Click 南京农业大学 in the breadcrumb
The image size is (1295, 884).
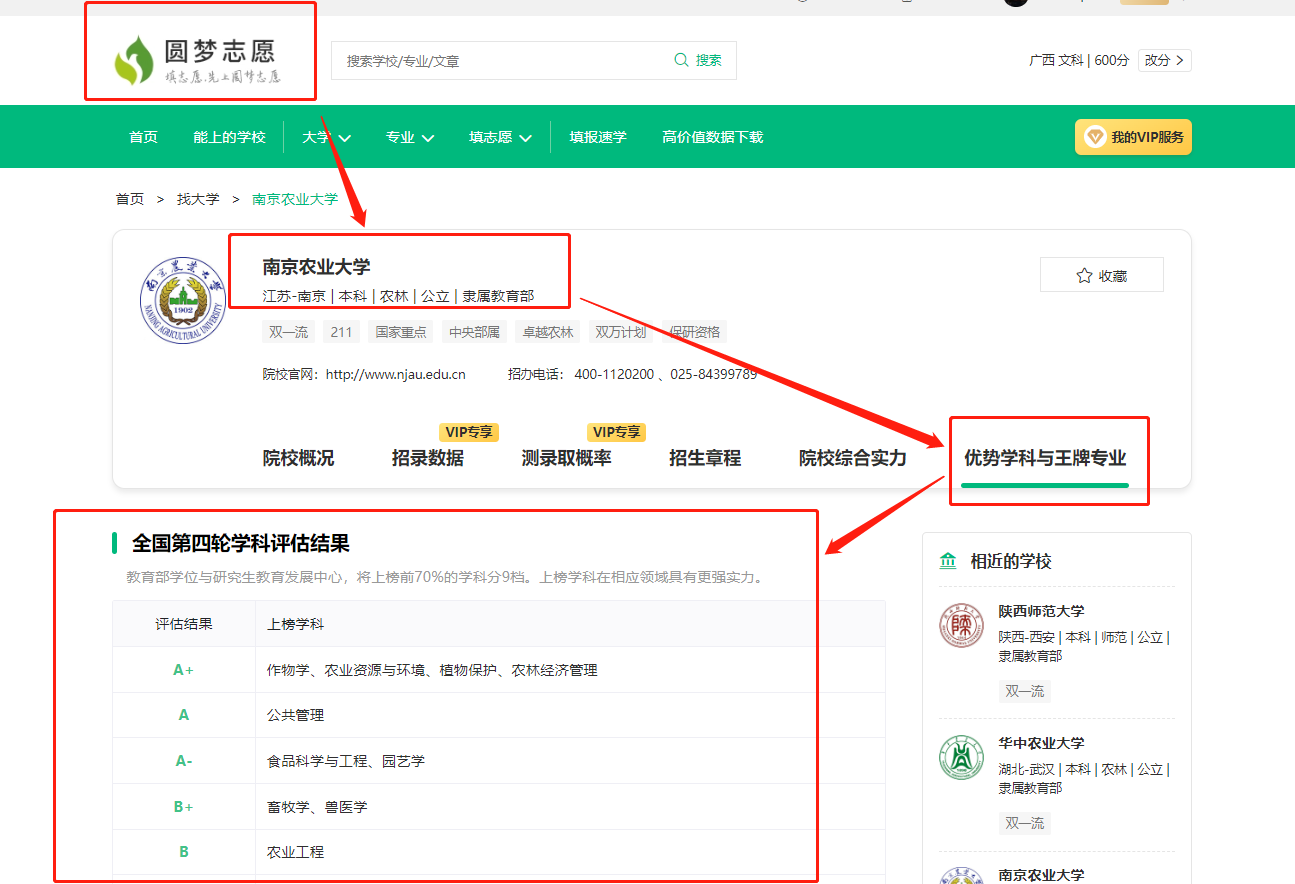click(295, 199)
